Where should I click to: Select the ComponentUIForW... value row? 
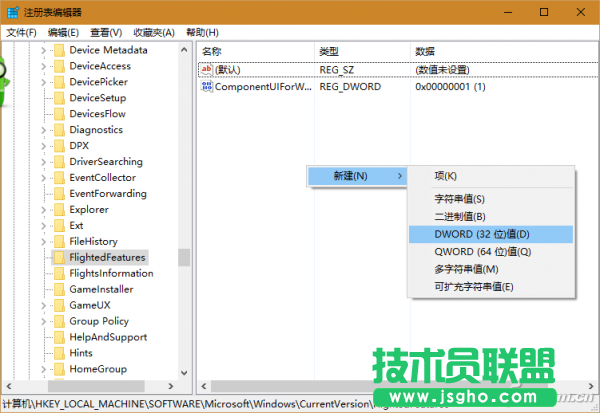(398, 87)
